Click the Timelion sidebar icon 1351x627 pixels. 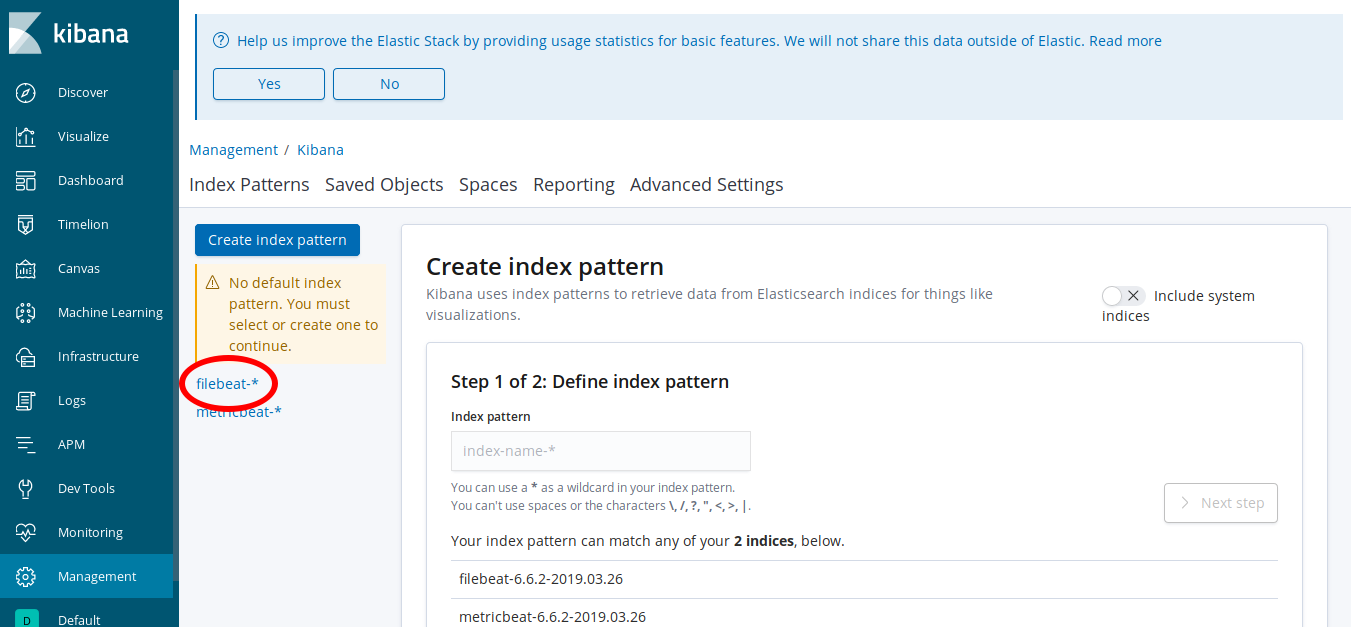[24, 224]
